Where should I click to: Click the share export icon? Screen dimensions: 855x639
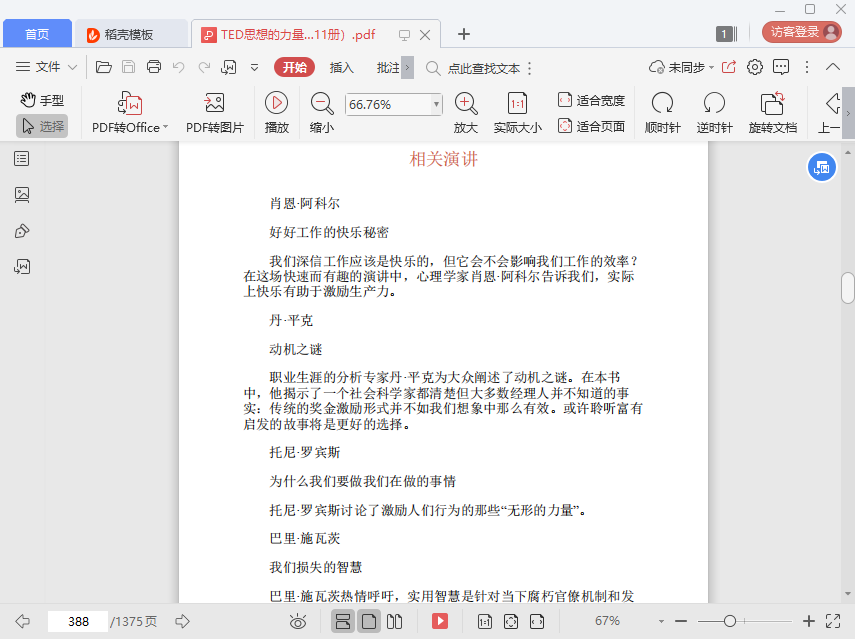(729, 67)
